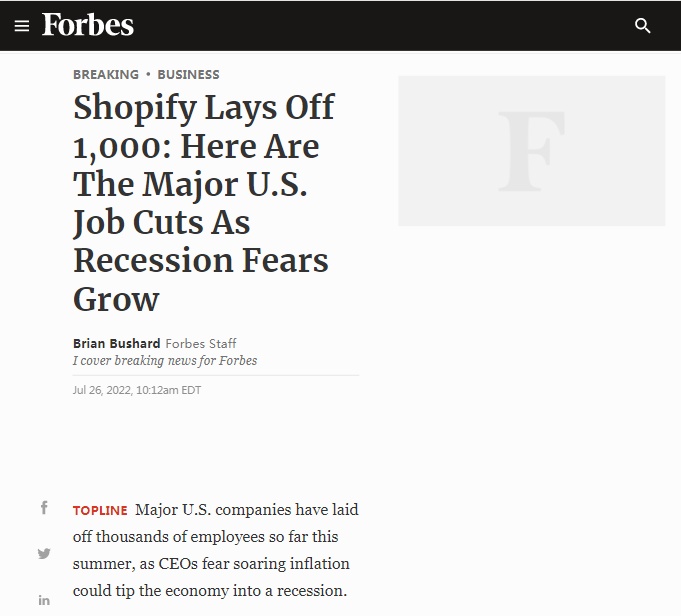Click the words "Recession Fears" in the headline
This screenshot has width=681, height=616.
click(201, 260)
